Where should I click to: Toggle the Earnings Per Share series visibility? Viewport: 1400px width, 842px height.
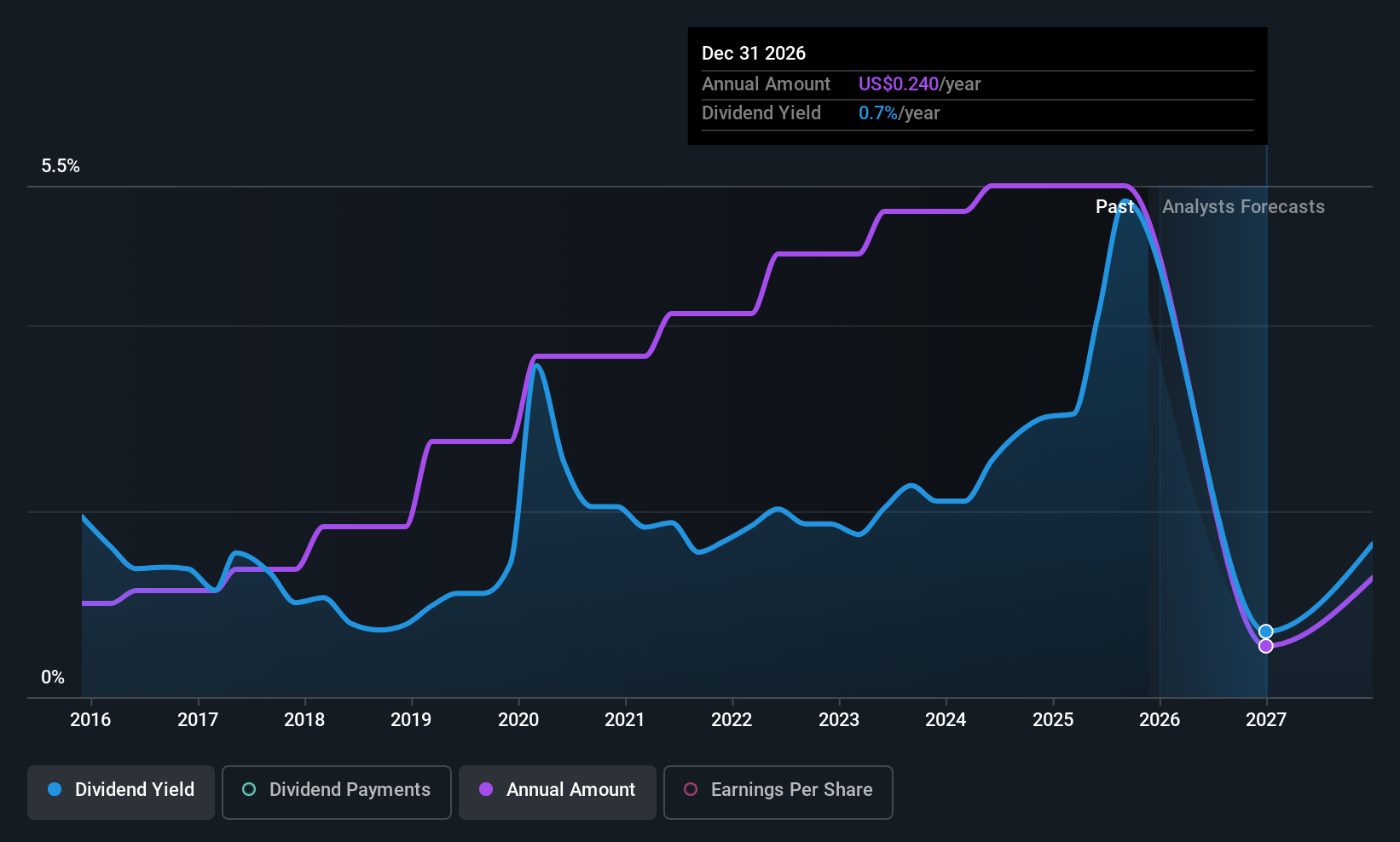(x=778, y=792)
